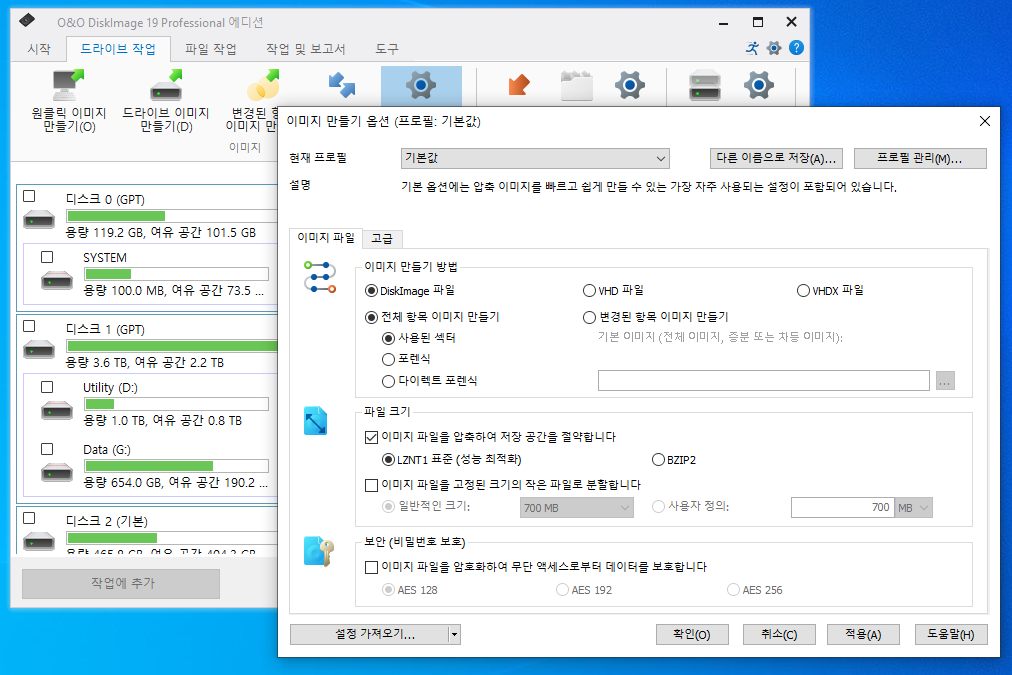Click the base image path input field
This screenshot has height=675, width=1012.
[x=764, y=381]
